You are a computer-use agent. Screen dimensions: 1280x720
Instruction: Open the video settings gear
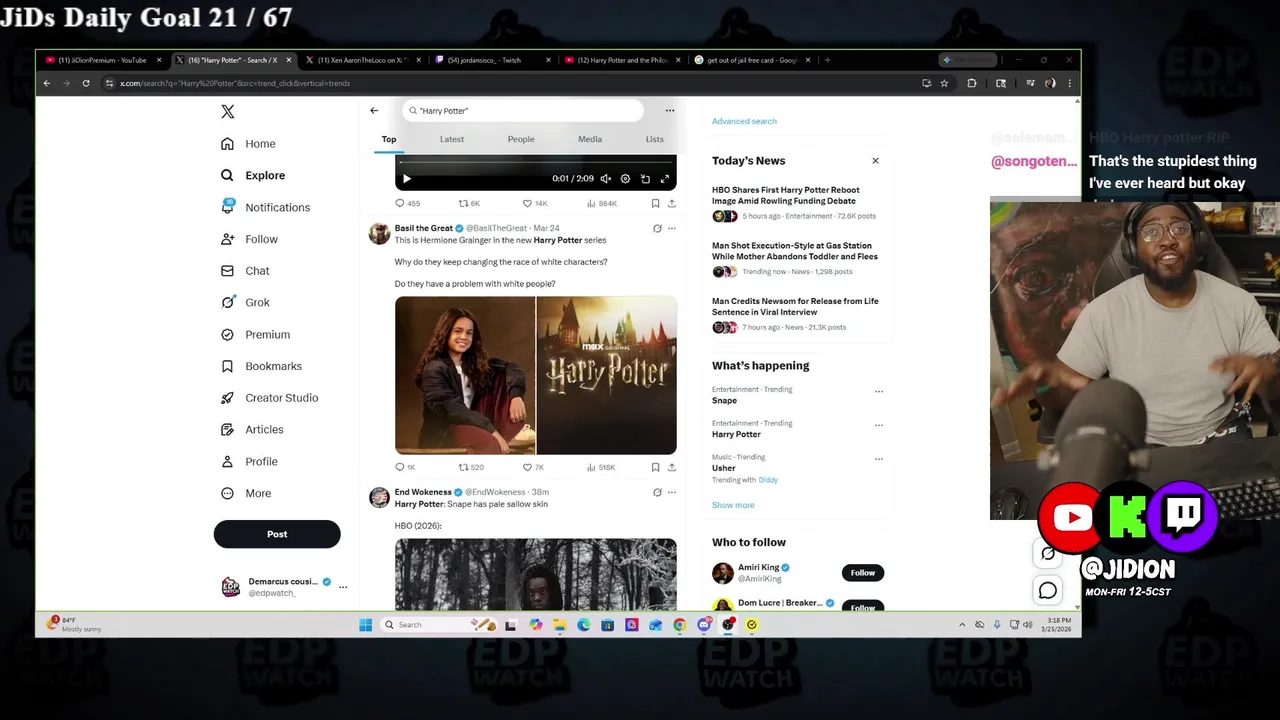pos(625,179)
